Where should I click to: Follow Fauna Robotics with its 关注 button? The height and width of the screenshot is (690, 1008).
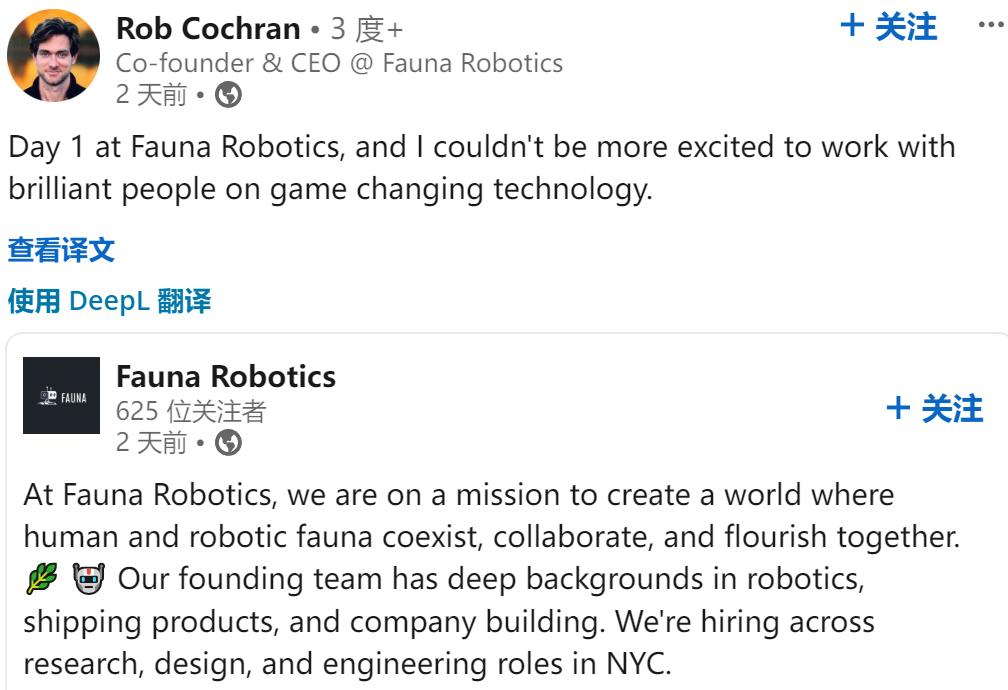click(x=935, y=409)
